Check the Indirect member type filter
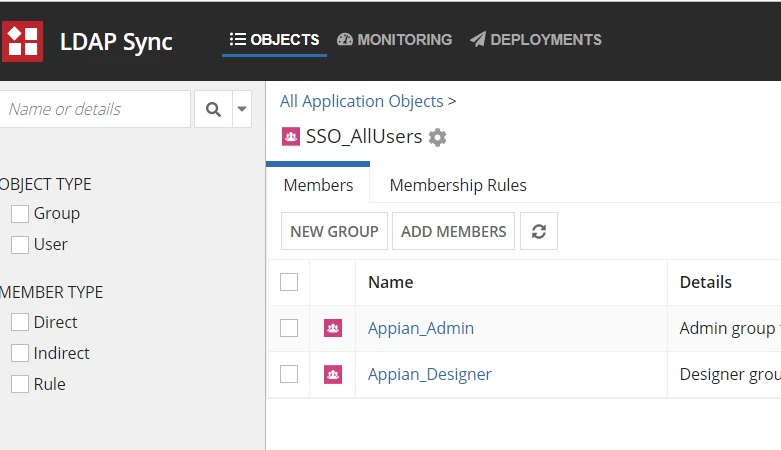This screenshot has height=450, width=781. pos(20,353)
